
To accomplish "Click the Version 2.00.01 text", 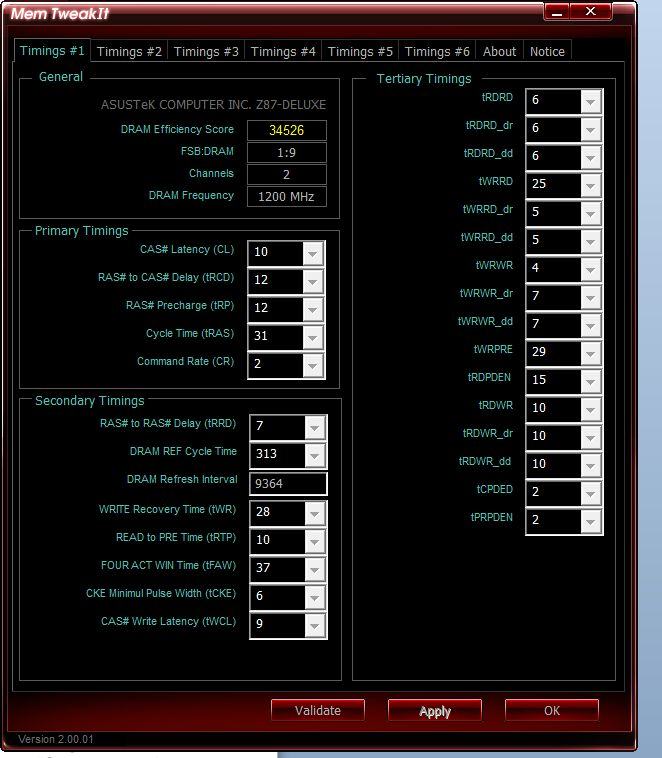I will pyautogui.click(x=56, y=739).
